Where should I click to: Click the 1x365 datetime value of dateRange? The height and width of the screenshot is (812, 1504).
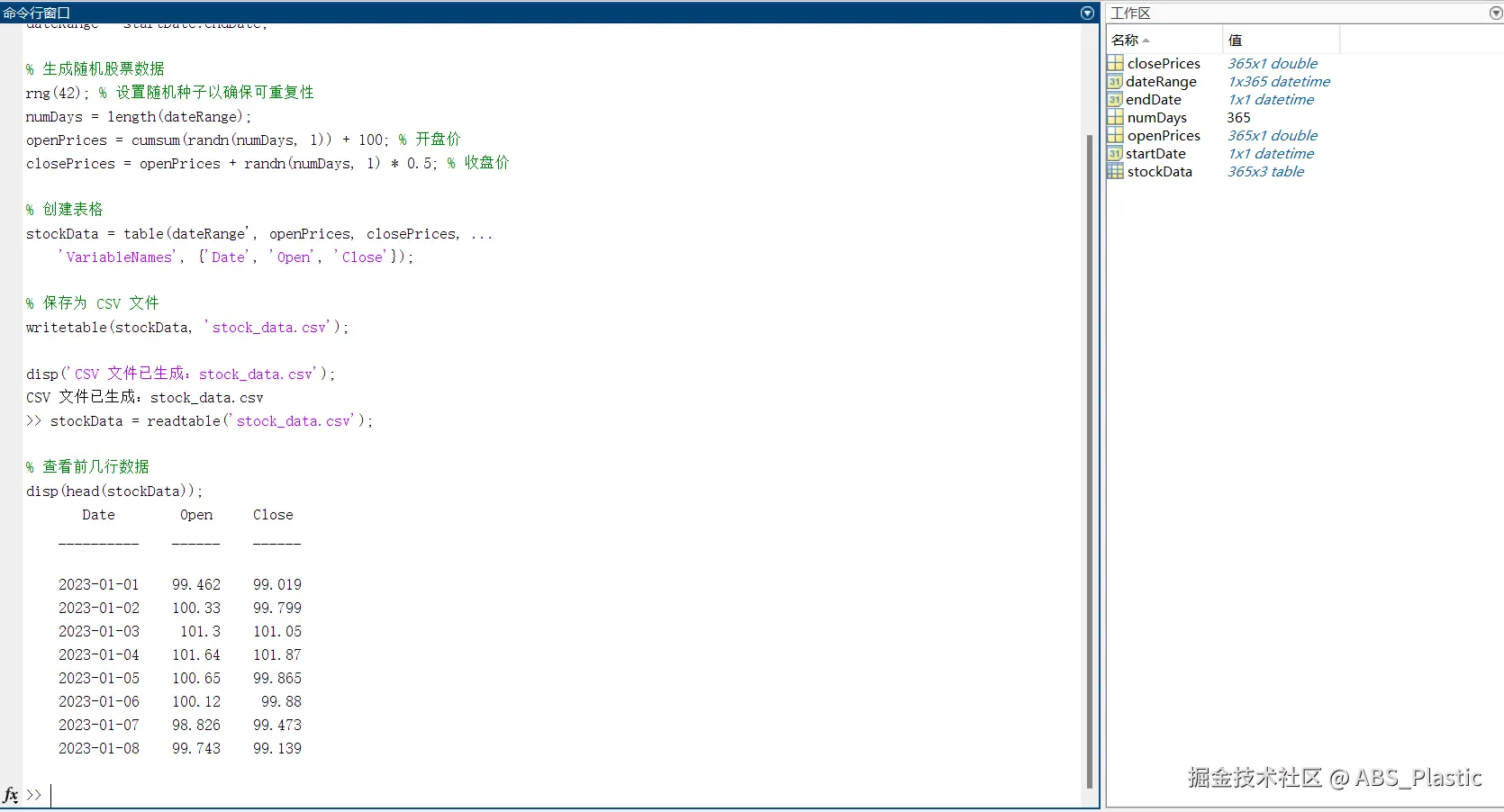1279,81
